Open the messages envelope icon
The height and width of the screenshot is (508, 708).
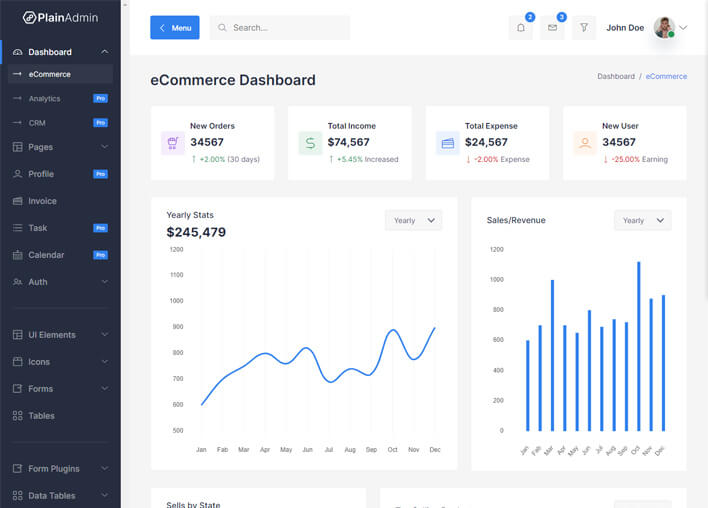tap(552, 28)
